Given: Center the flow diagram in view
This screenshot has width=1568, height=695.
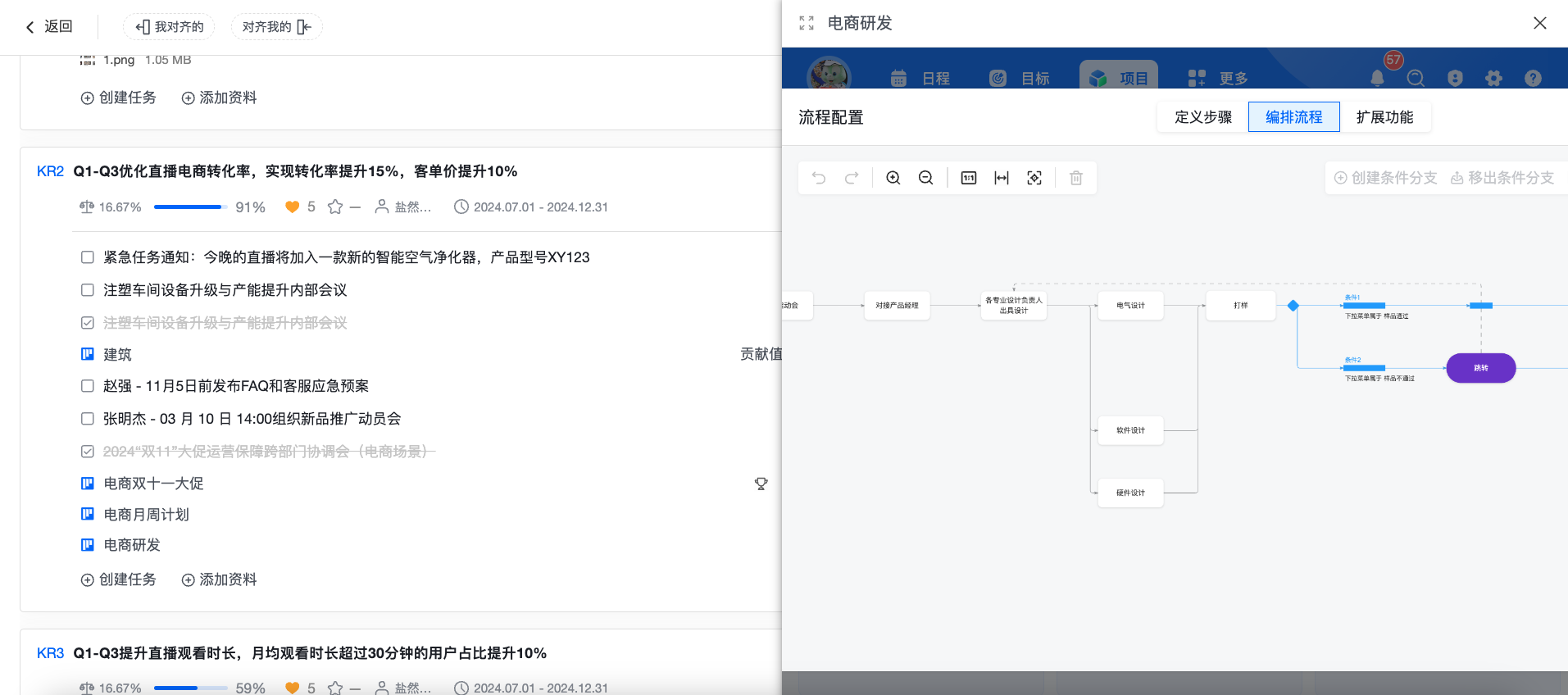Looking at the screenshot, I should pyautogui.click(x=1034, y=178).
